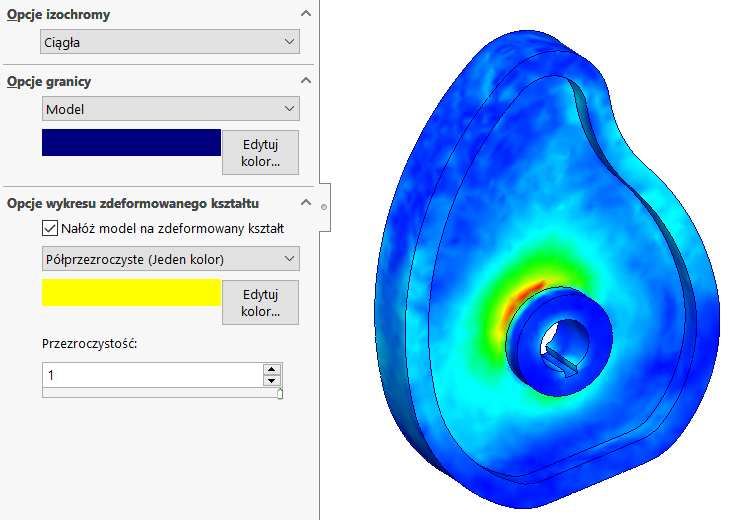
Task: Increase transparency with the up spinner arrow
Action: pyautogui.click(x=271, y=369)
